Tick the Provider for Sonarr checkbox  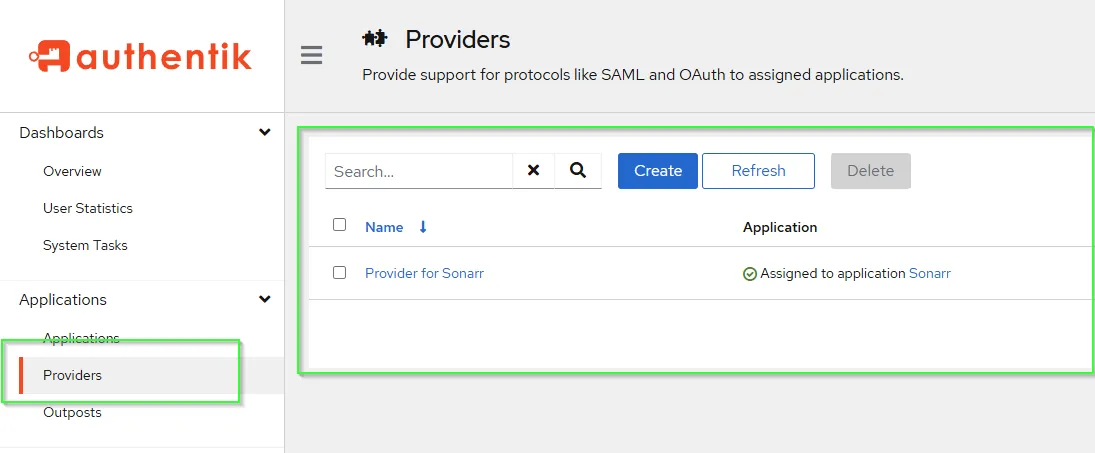339,272
